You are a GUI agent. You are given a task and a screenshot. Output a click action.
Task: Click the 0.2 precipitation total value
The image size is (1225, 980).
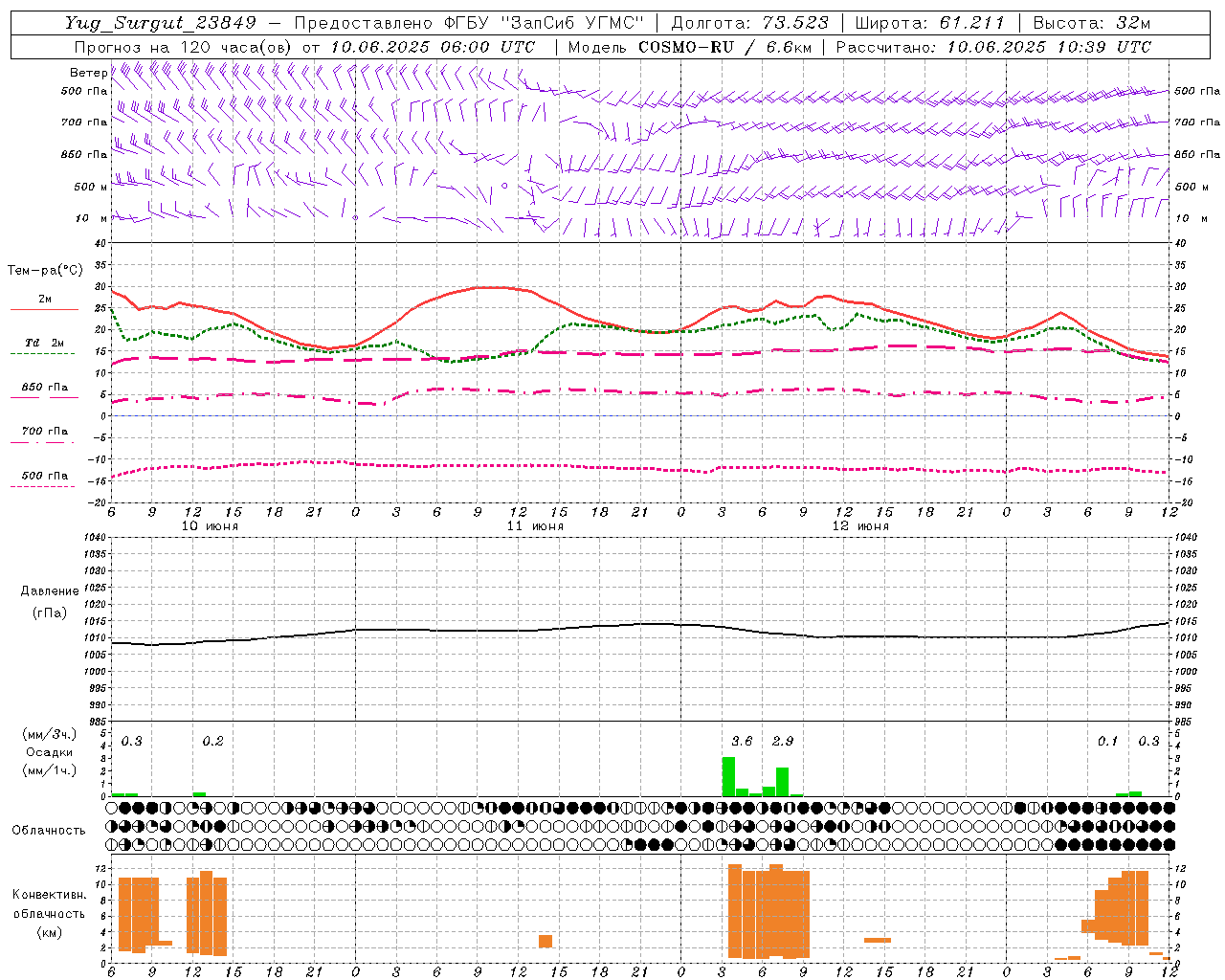(212, 741)
